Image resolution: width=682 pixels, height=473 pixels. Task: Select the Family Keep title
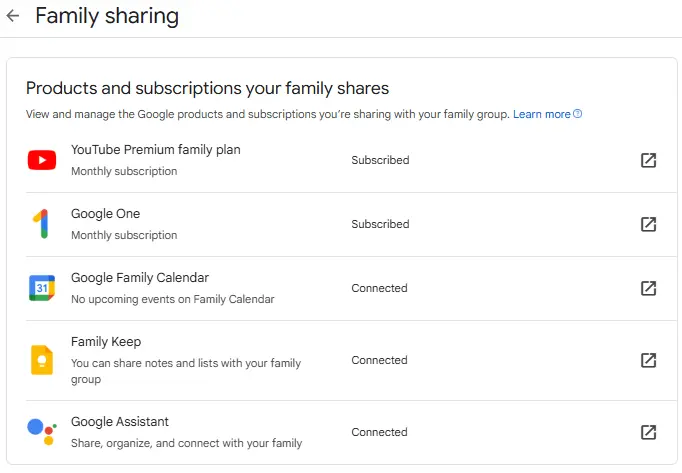pos(106,342)
